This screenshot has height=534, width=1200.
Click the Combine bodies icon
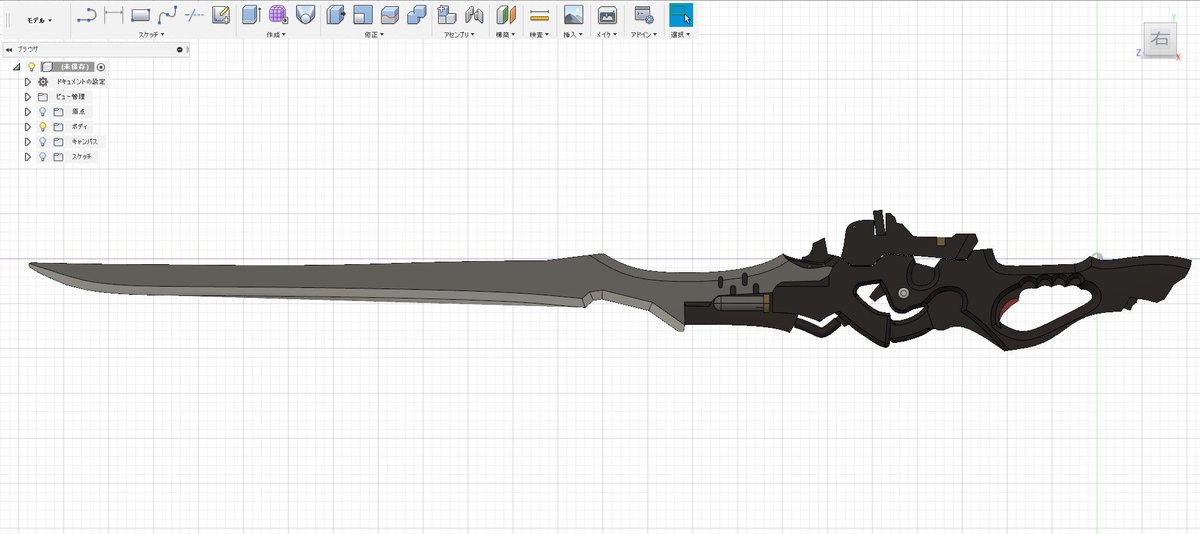(x=417, y=14)
